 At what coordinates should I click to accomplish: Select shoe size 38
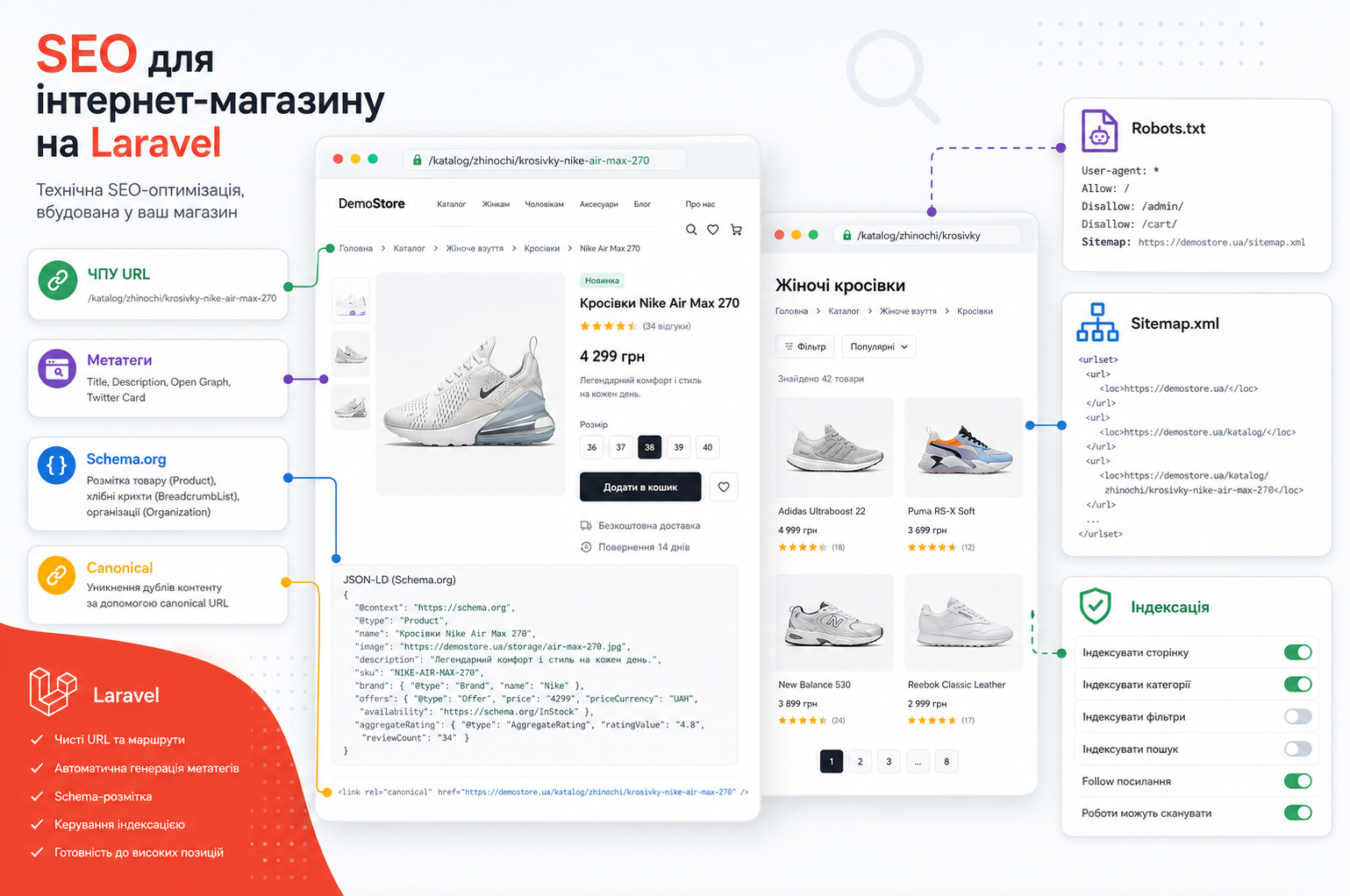coord(650,447)
